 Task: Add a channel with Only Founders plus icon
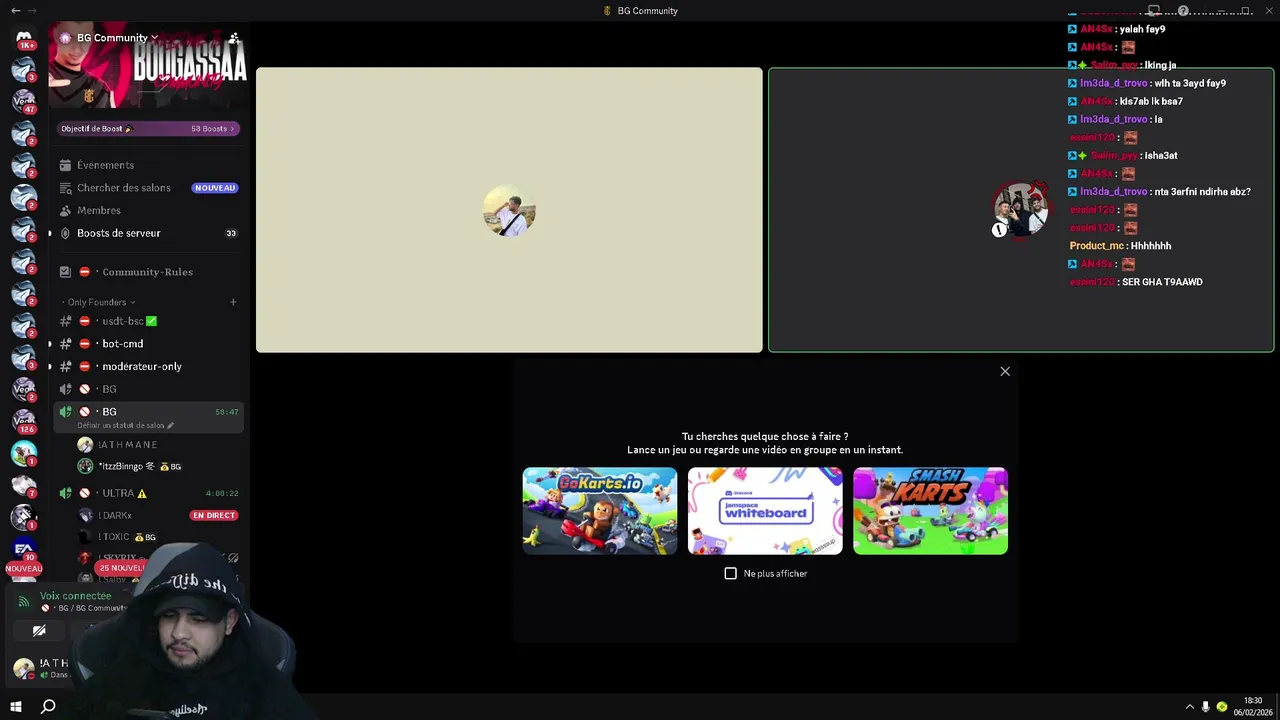pyautogui.click(x=233, y=302)
